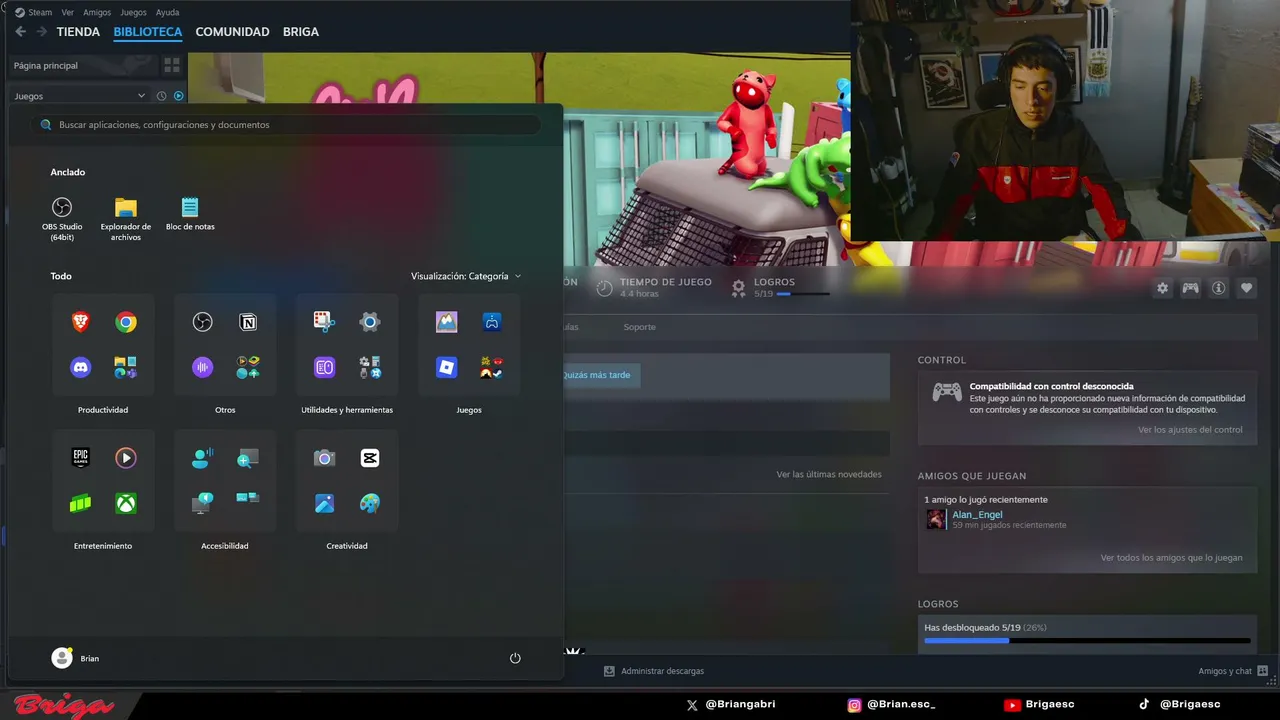Viewport: 1280px width, 720px height.
Task: Open Magnifier in Accesibilidad group
Action: tap(248, 458)
